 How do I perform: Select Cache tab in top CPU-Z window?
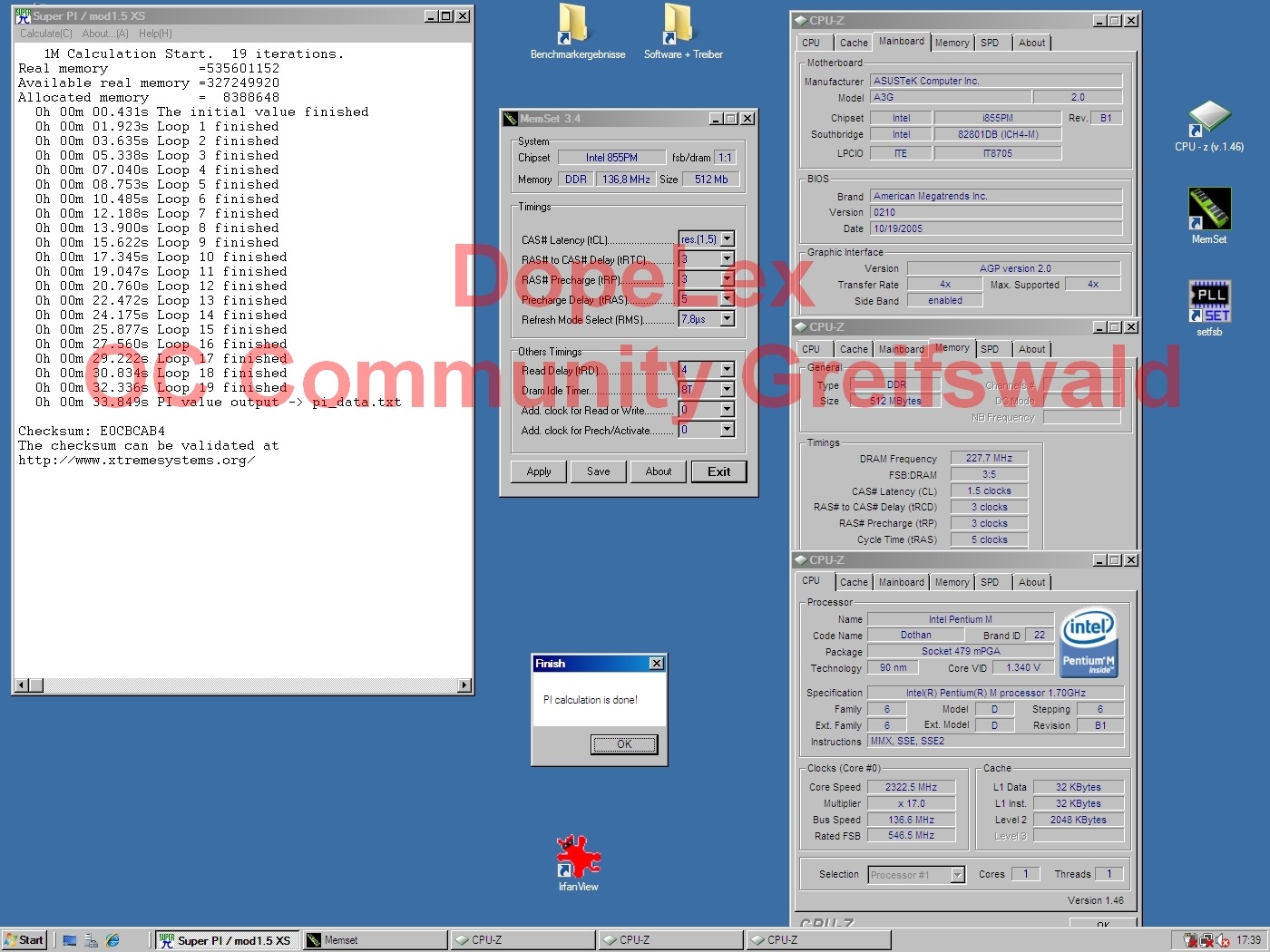(x=854, y=43)
